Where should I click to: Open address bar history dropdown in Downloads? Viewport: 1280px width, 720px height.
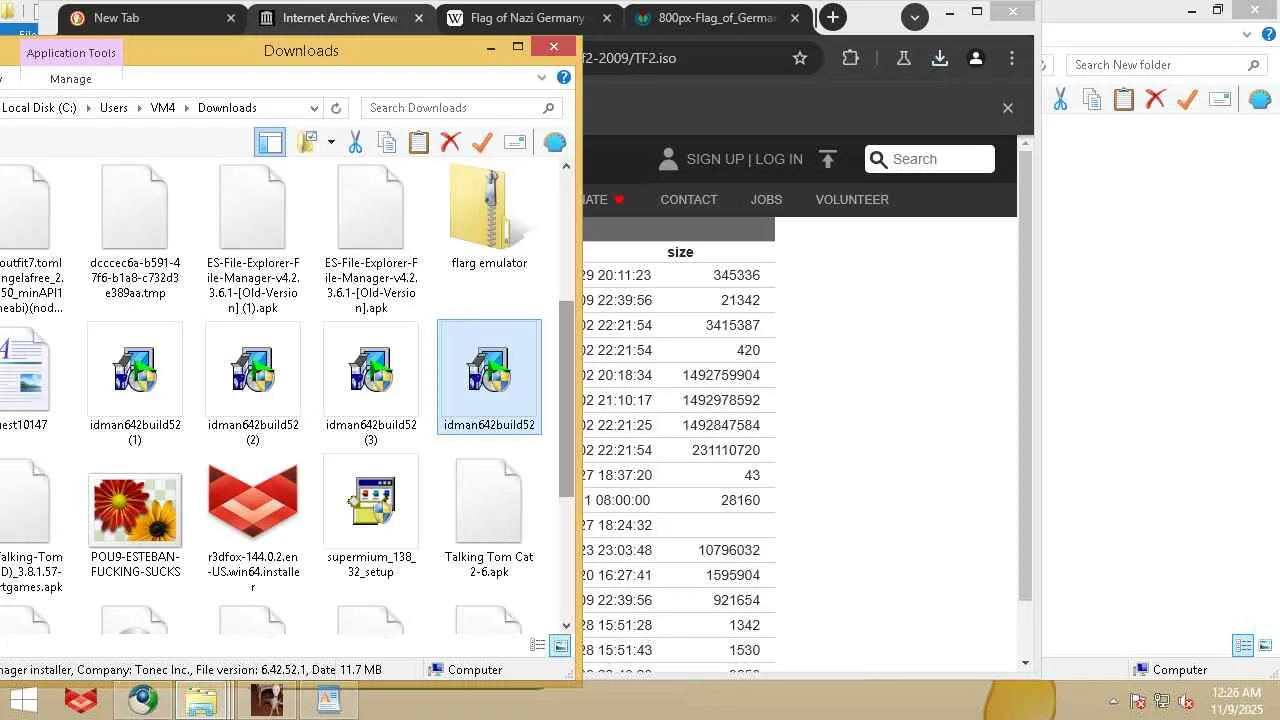pyautogui.click(x=314, y=108)
